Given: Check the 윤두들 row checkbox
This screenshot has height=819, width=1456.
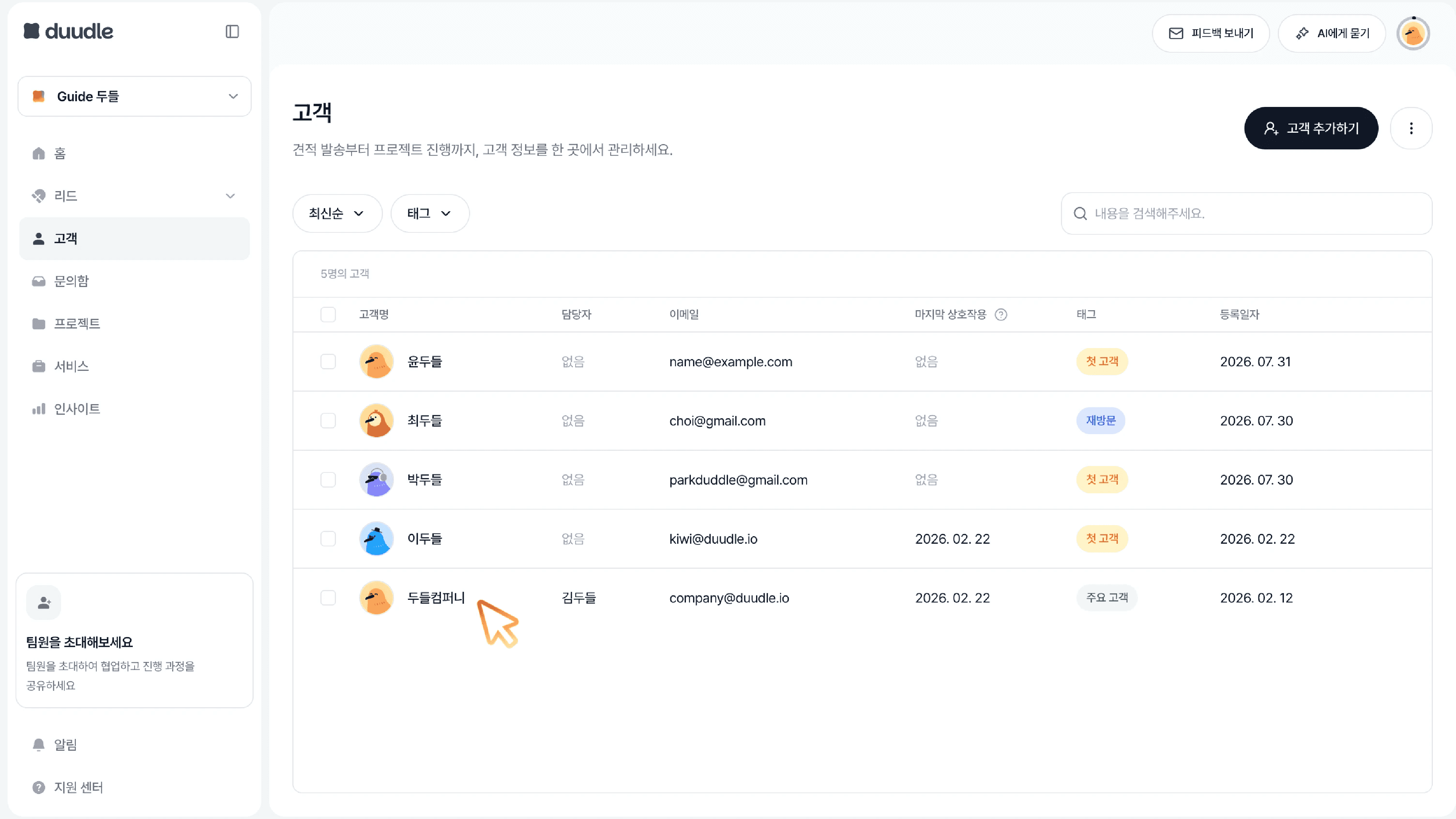Looking at the screenshot, I should point(328,362).
